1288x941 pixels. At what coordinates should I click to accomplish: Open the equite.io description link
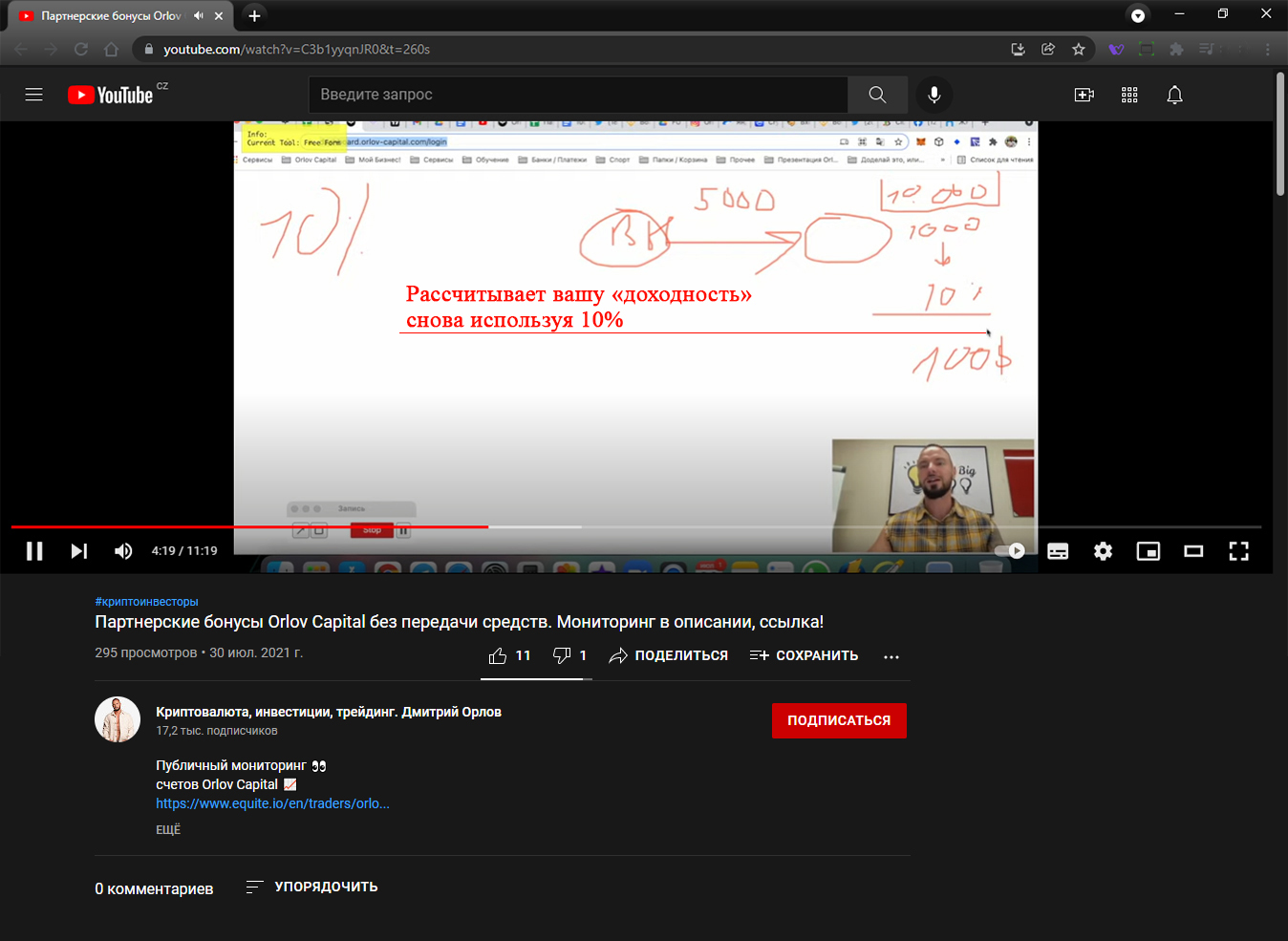point(272,803)
